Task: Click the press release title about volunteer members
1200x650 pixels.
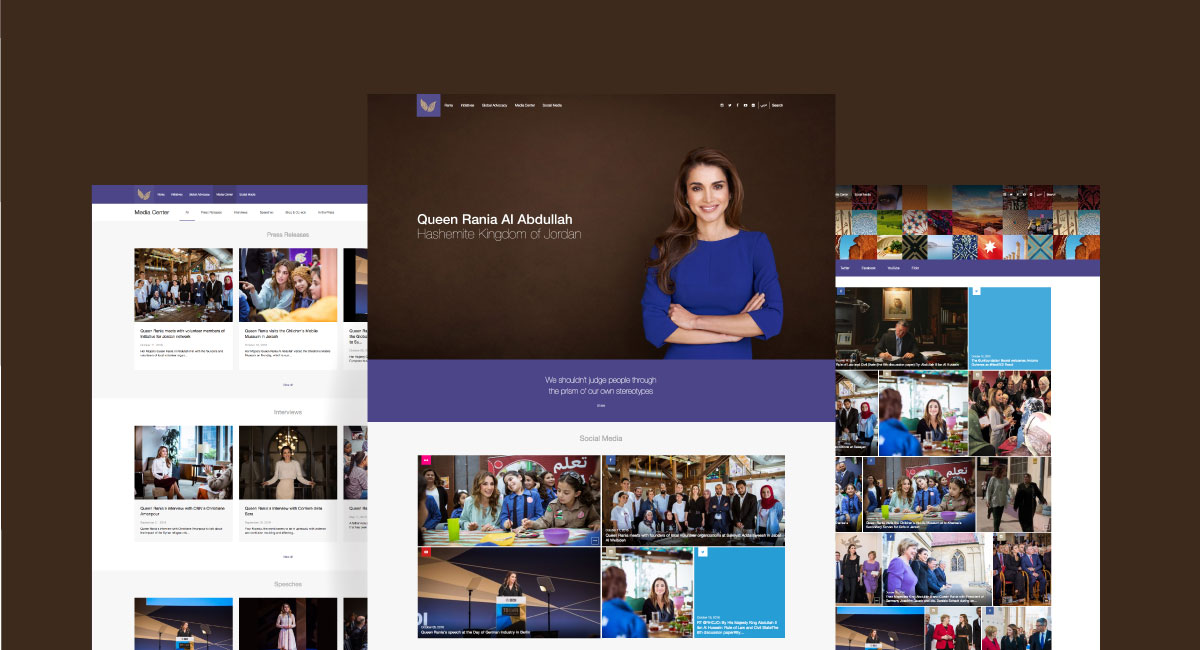Action: pyautogui.click(x=182, y=333)
